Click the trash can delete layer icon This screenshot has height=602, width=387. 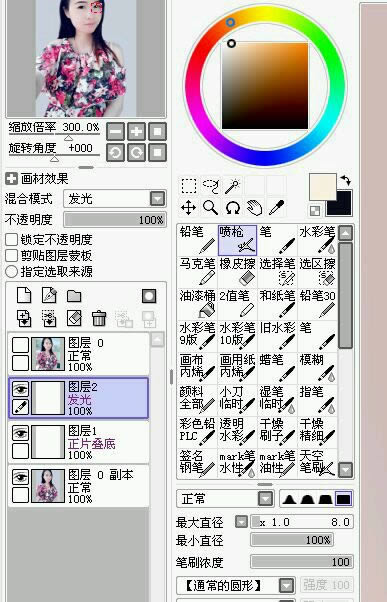[x=99, y=318]
